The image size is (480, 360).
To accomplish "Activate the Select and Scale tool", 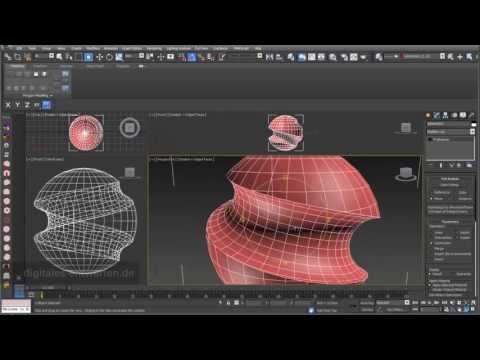I will [119, 57].
